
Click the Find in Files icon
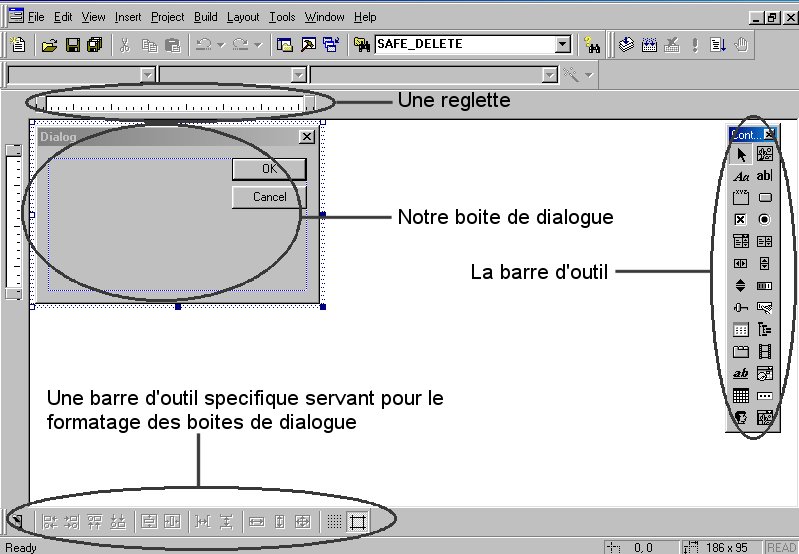pos(361,45)
